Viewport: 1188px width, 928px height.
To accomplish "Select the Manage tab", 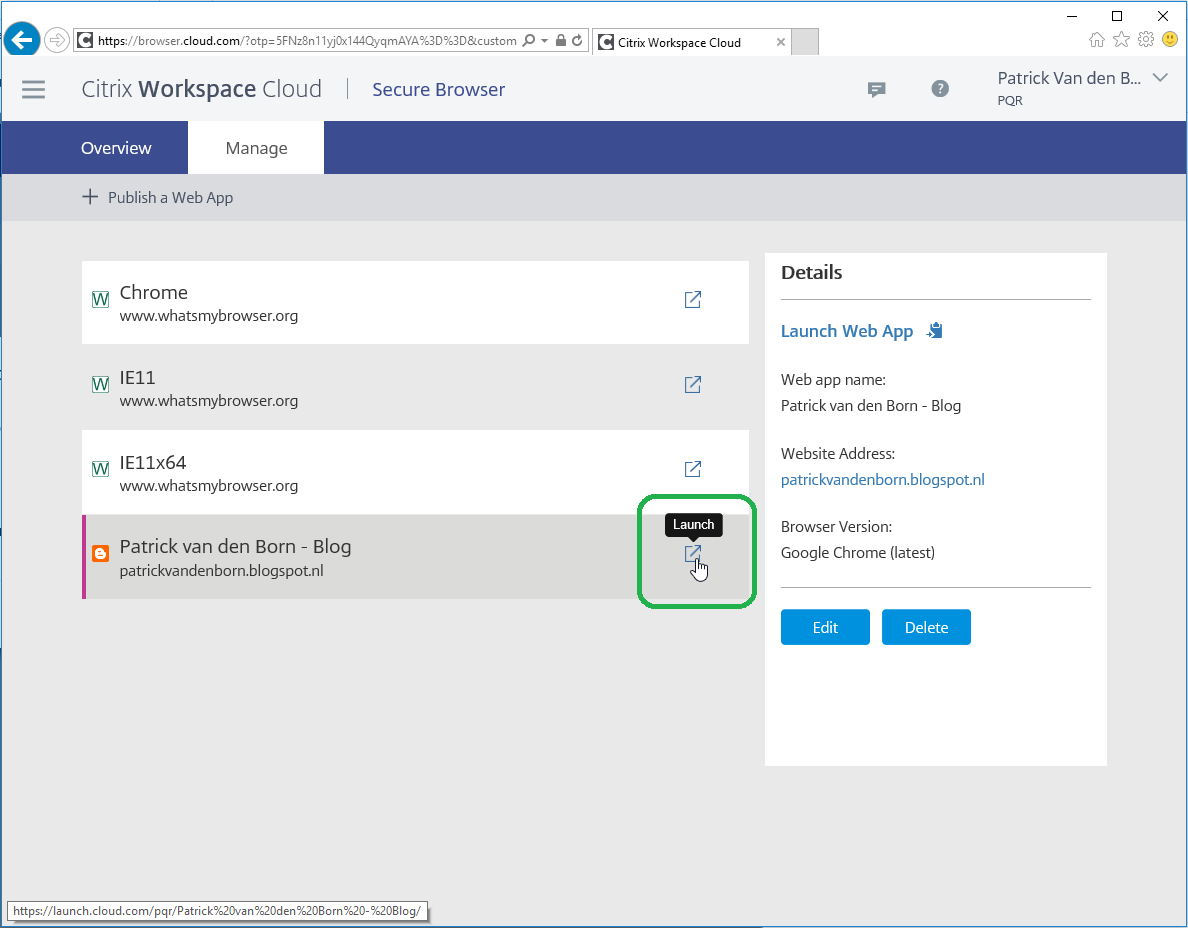I will pos(256,148).
